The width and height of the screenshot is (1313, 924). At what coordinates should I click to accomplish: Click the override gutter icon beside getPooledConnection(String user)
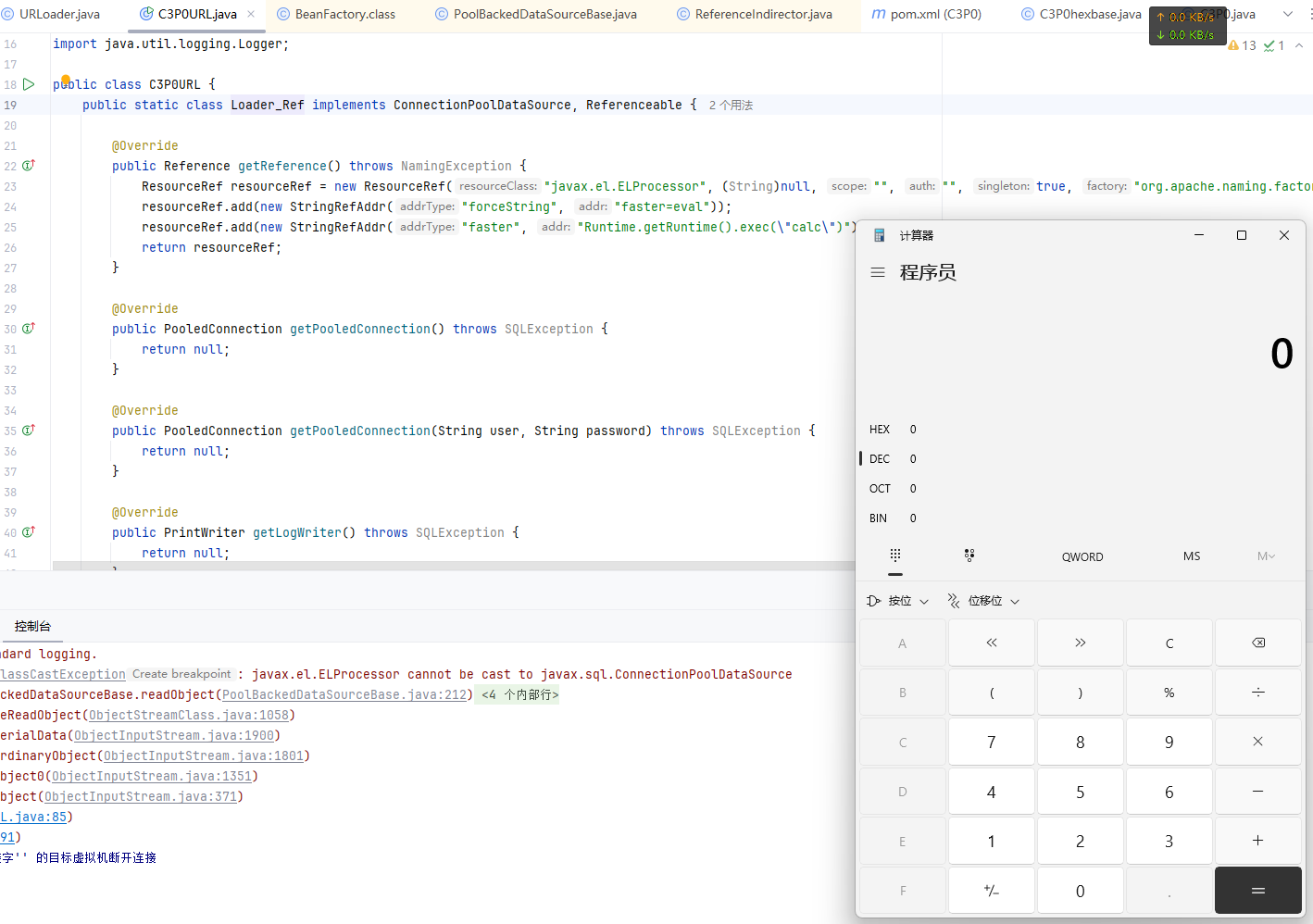tap(29, 431)
